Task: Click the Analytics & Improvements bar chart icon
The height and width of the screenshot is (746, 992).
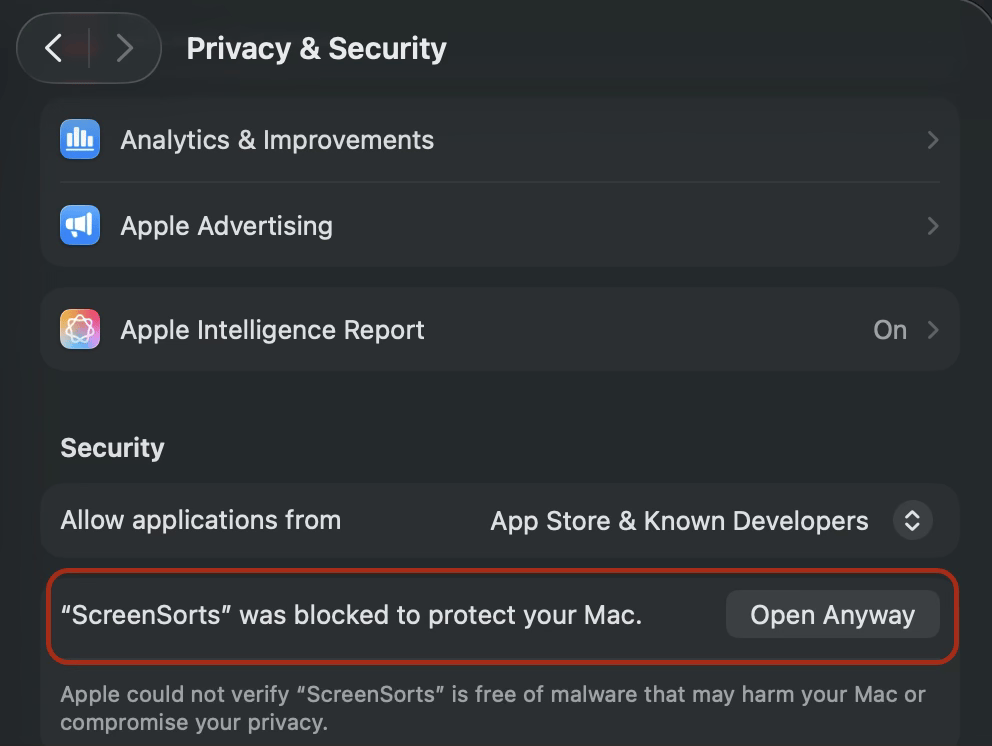Action: click(x=80, y=140)
